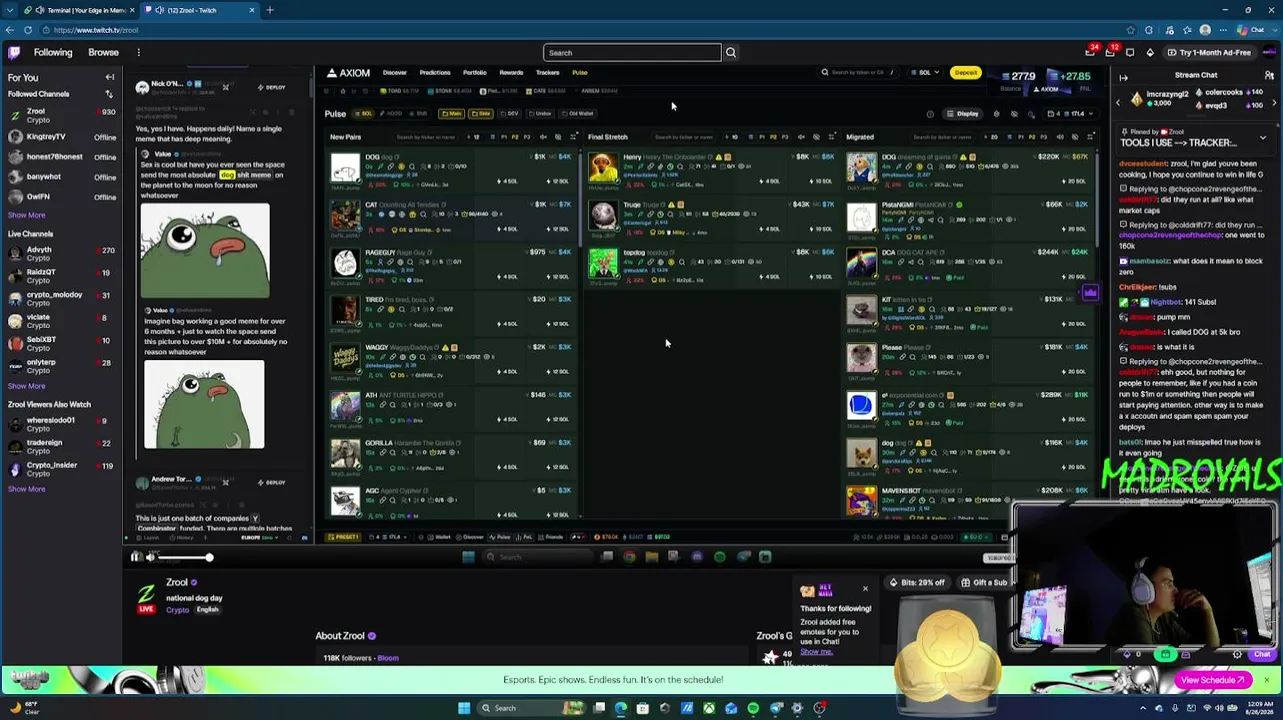Adjust the stream volume slider
This screenshot has height=720, width=1283.
tap(185, 557)
